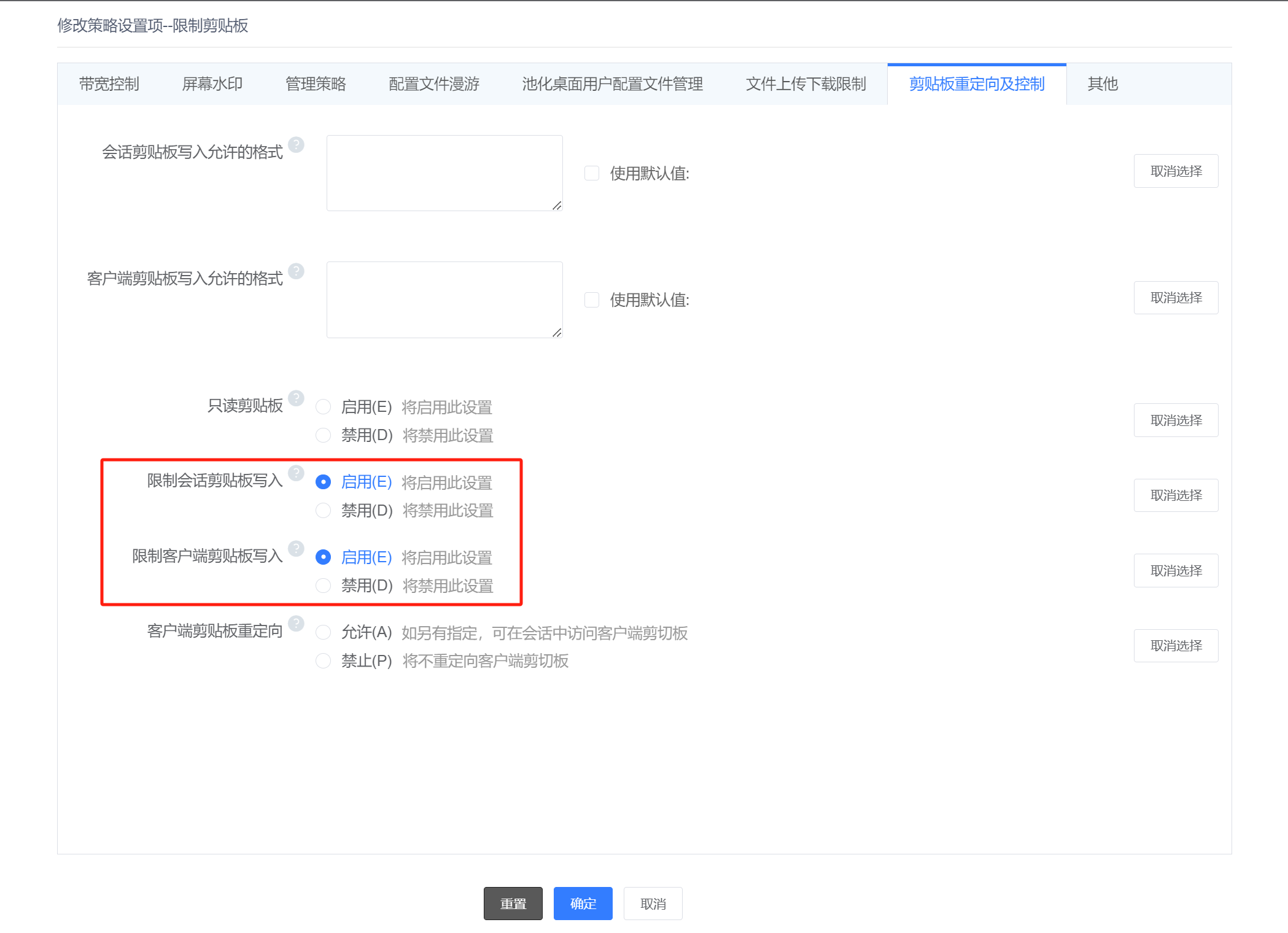Focus 会话剪贴板写入允许的格式 text area
Viewport: 1288px width, 933px height.
(x=444, y=173)
